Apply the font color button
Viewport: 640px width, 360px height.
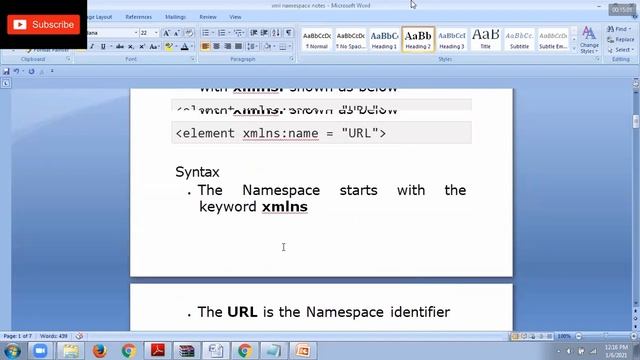point(184,47)
